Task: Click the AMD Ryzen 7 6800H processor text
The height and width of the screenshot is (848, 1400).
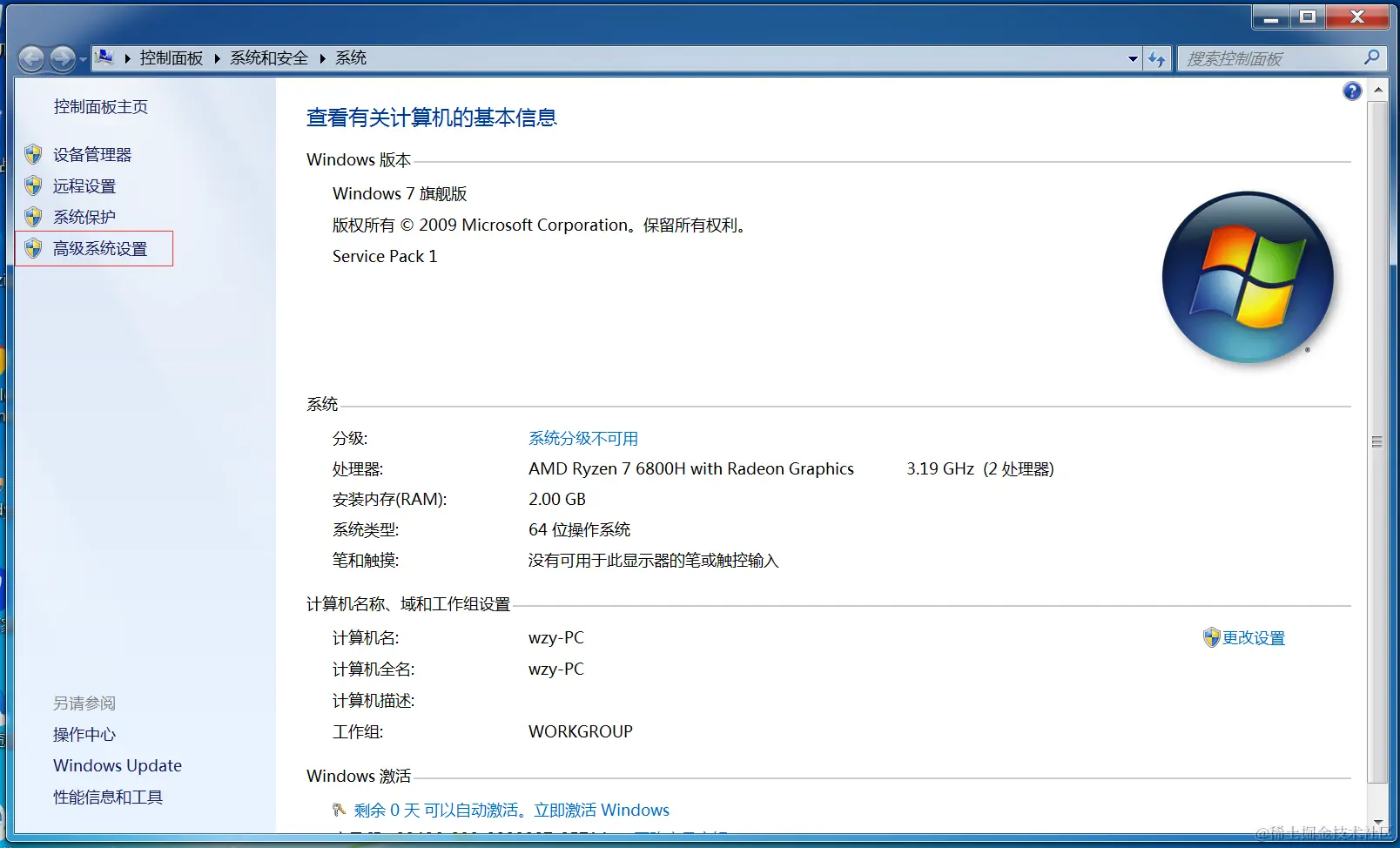Action: pos(691,468)
